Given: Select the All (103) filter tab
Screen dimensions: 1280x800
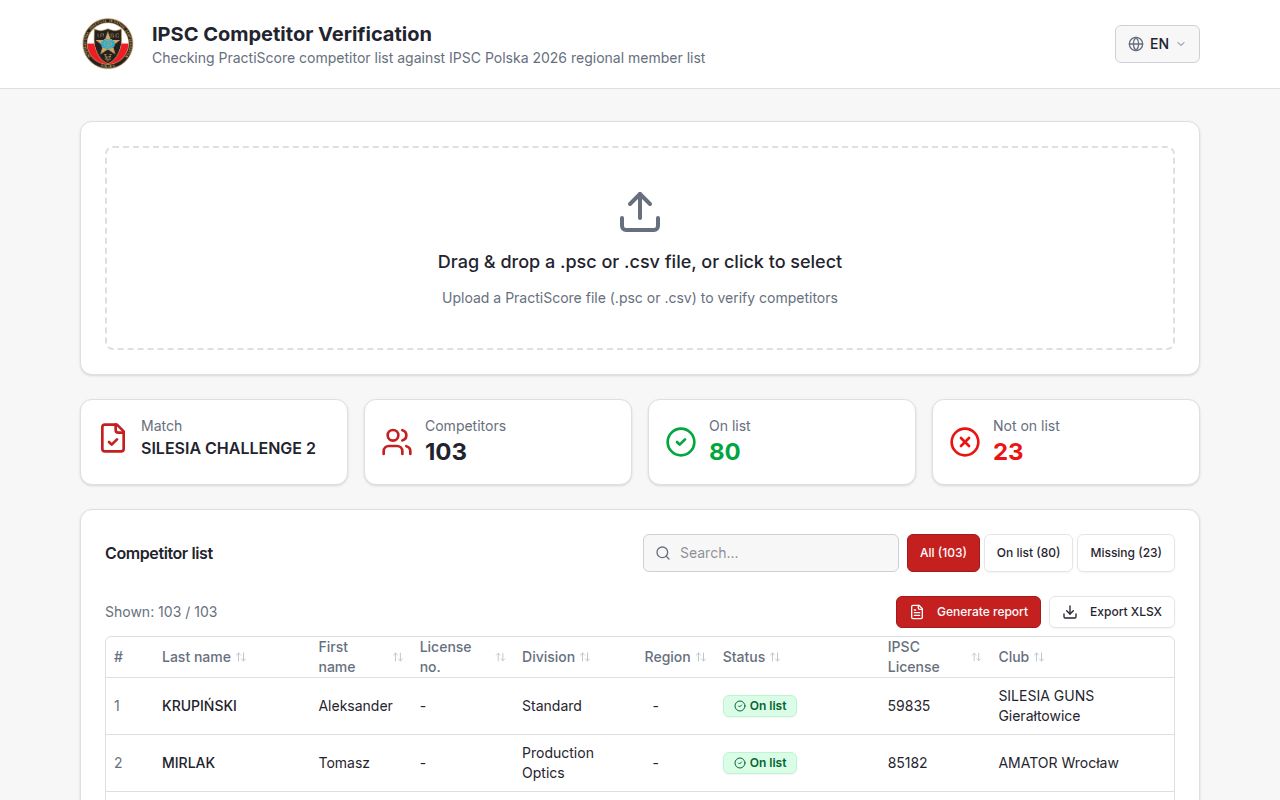Looking at the screenshot, I should (x=943, y=553).
